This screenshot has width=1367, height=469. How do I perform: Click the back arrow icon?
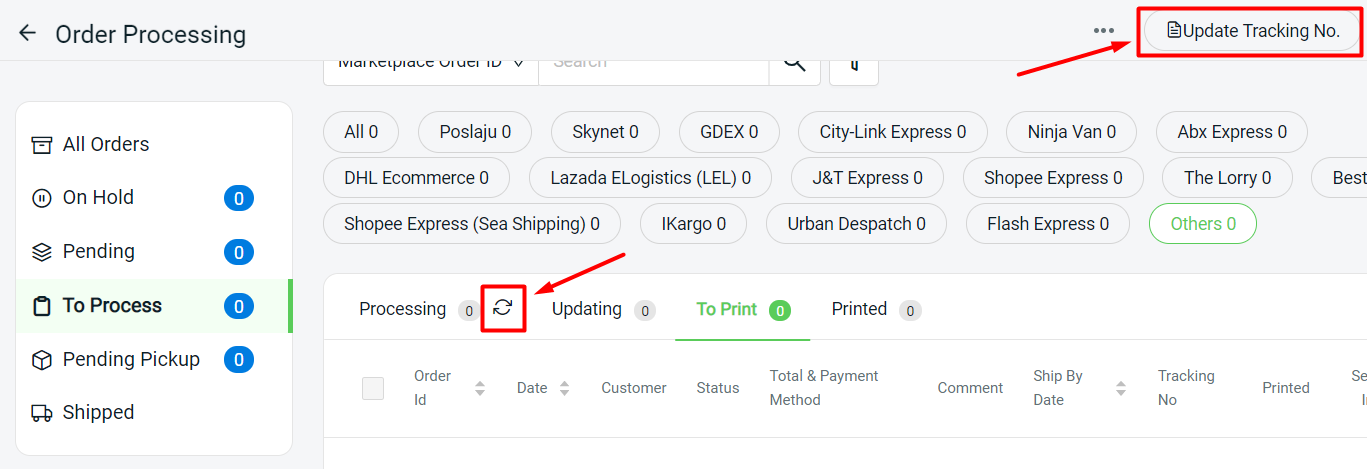click(27, 33)
